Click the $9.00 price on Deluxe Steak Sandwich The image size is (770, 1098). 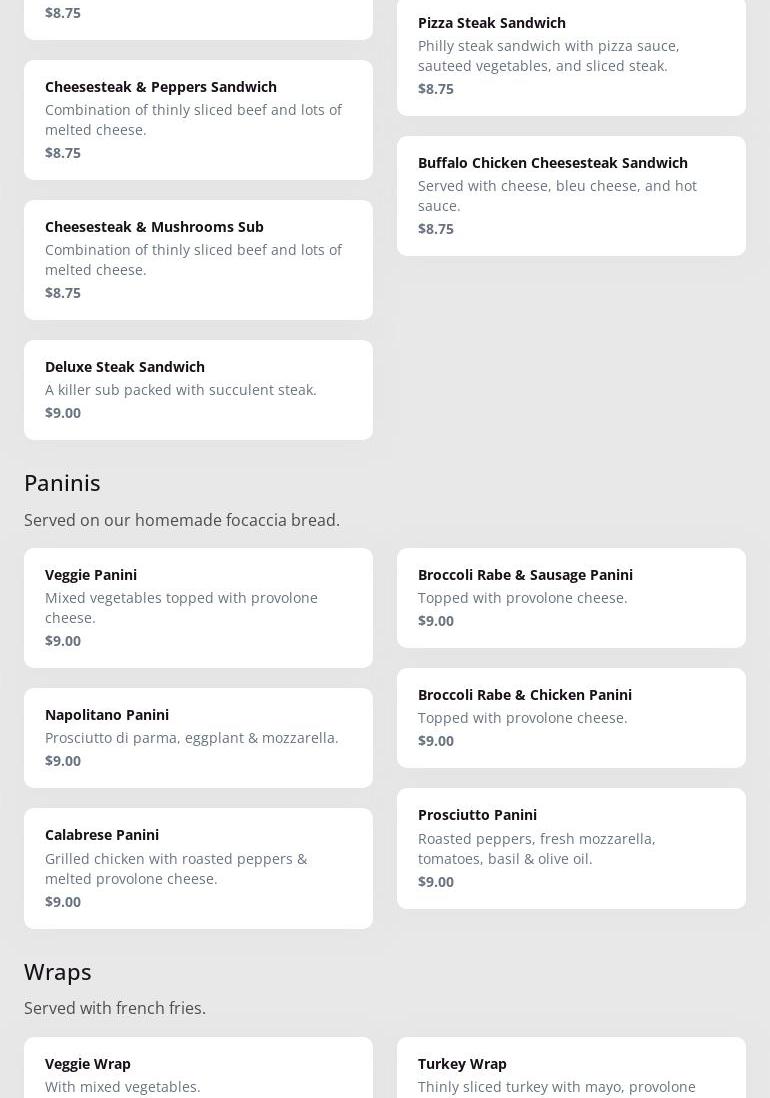63,413
